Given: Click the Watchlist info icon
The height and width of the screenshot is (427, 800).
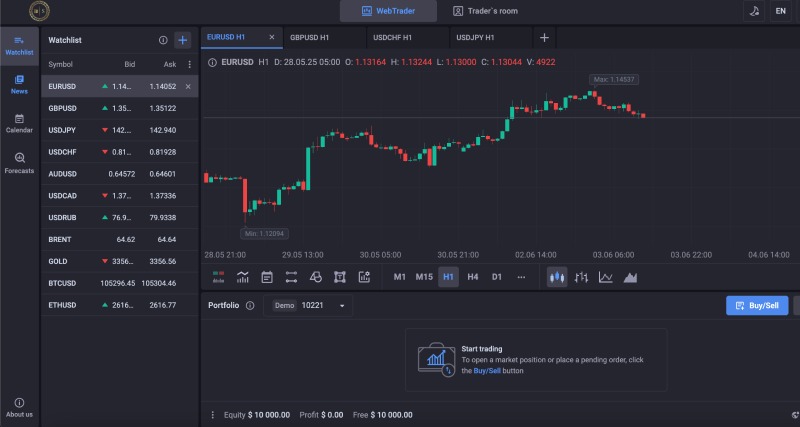Looking at the screenshot, I should click(x=163, y=40).
